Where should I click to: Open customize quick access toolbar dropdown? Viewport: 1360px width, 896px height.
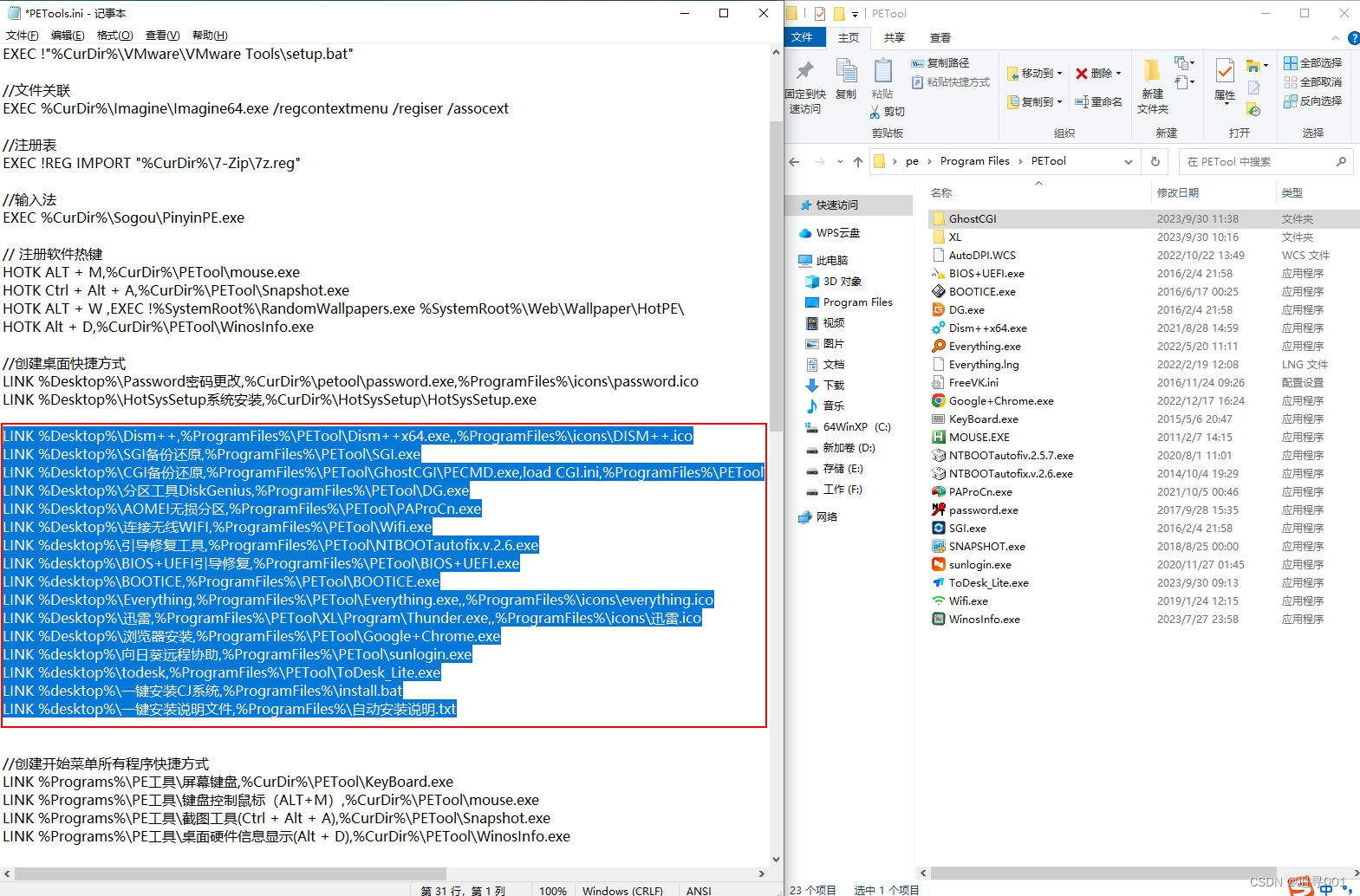[x=855, y=14]
